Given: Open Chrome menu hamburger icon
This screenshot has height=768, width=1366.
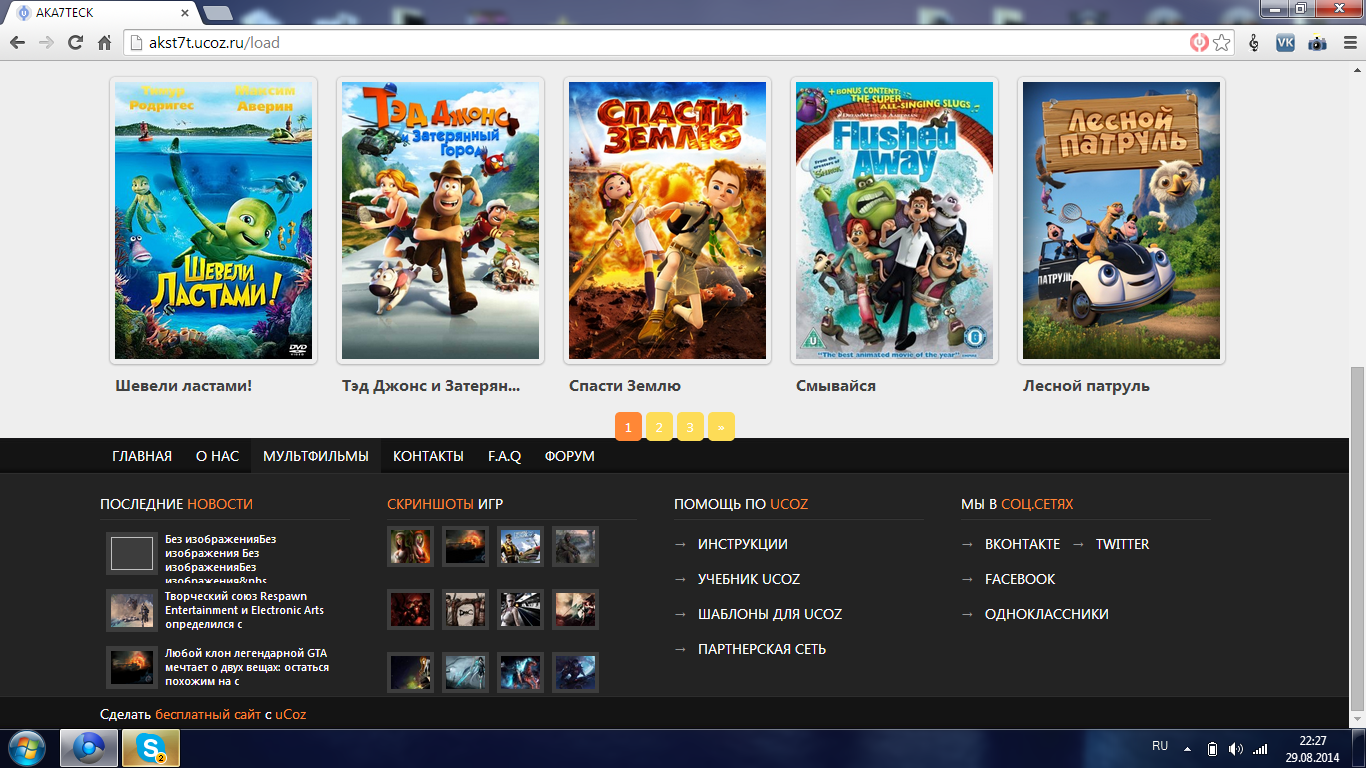Looking at the screenshot, I should 1349,42.
